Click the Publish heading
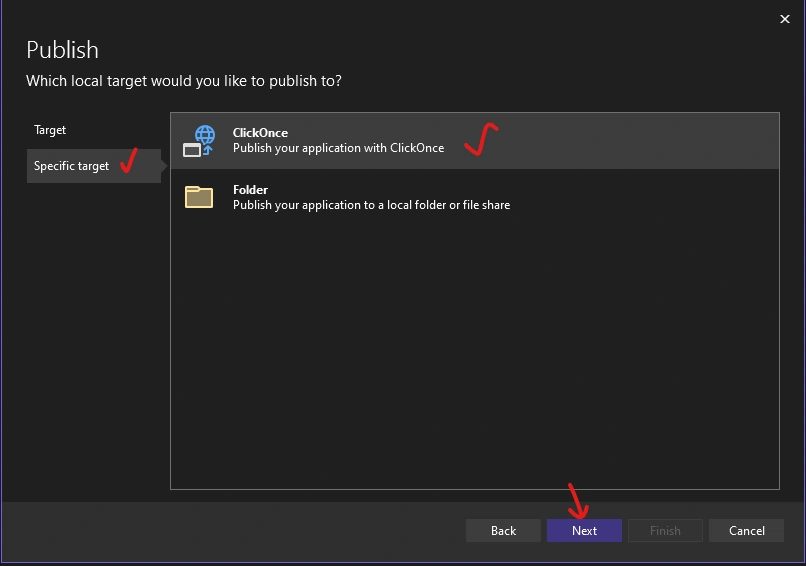The height and width of the screenshot is (566, 806). click(x=62, y=50)
